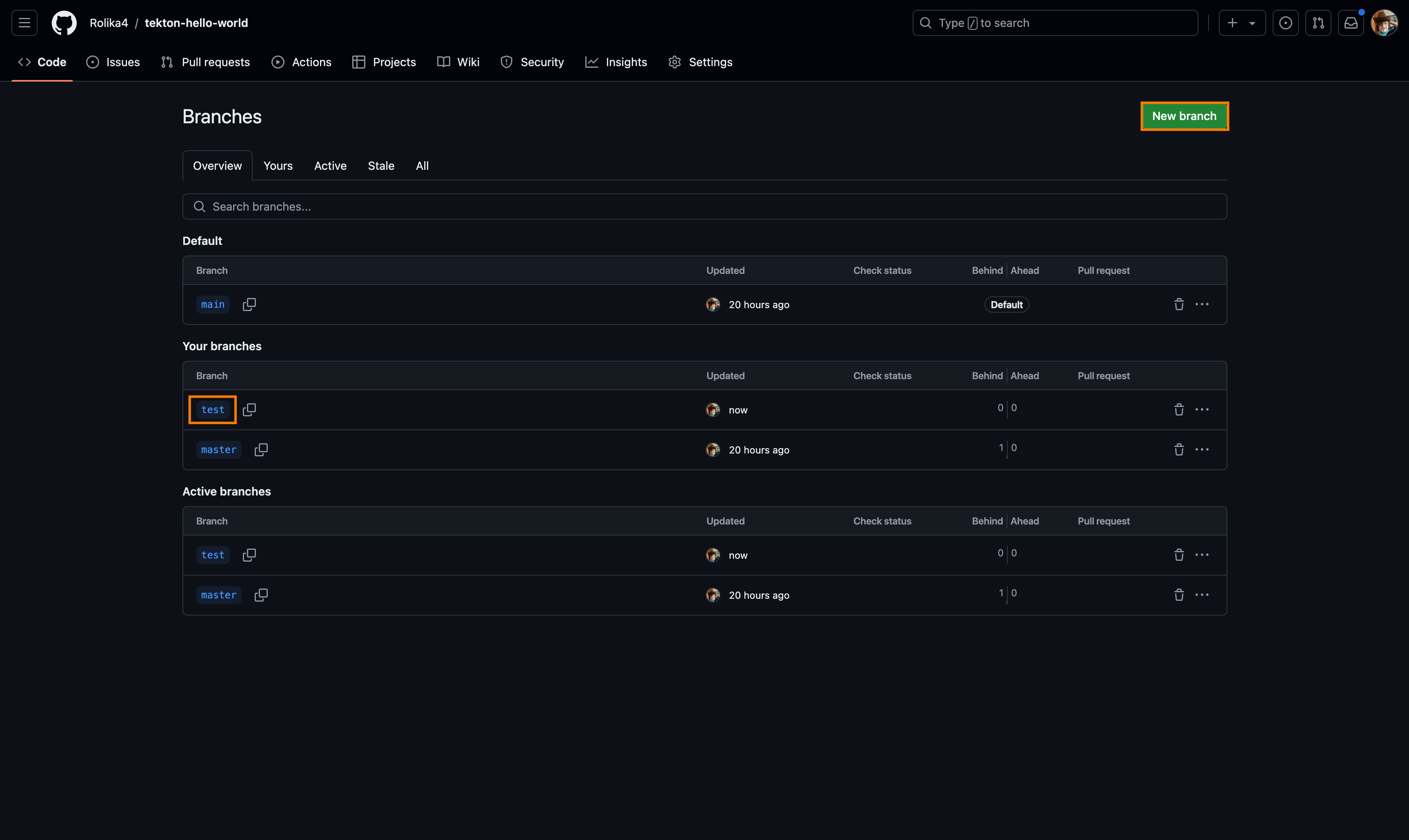Focus the Search branches input field
This screenshot has height=840, width=1409.
coord(704,207)
